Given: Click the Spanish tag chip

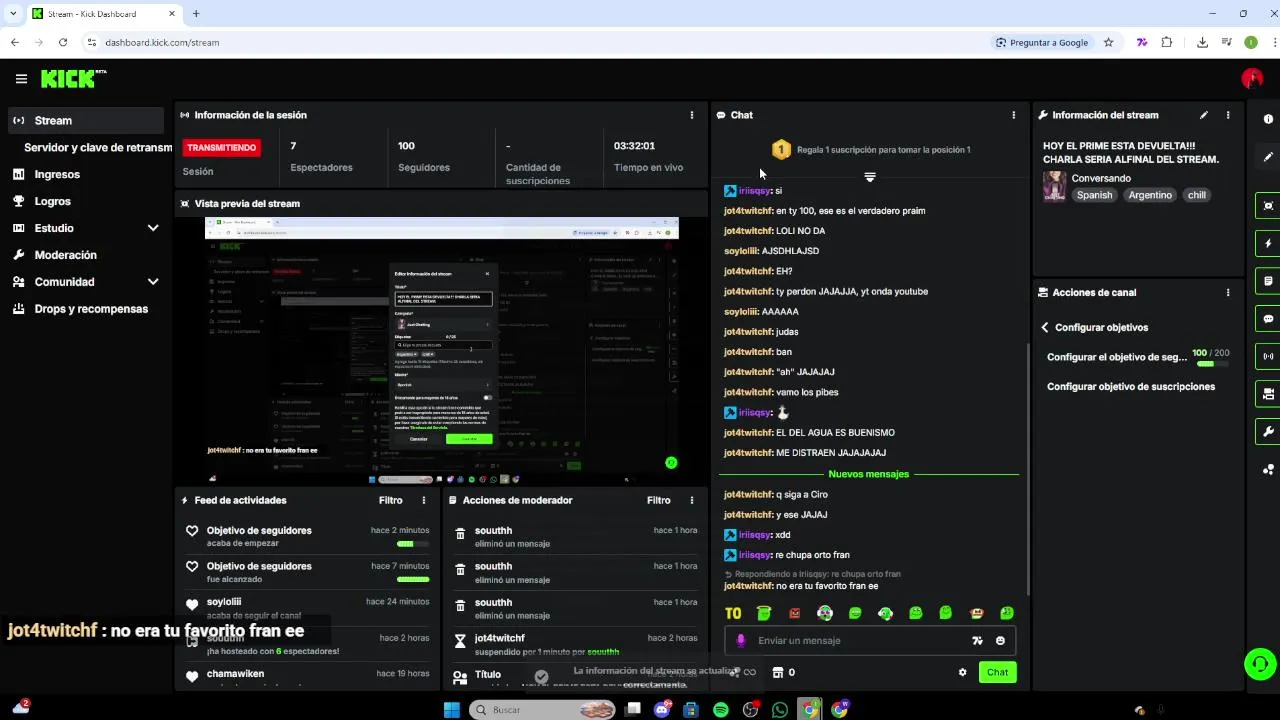Looking at the screenshot, I should tap(1094, 195).
